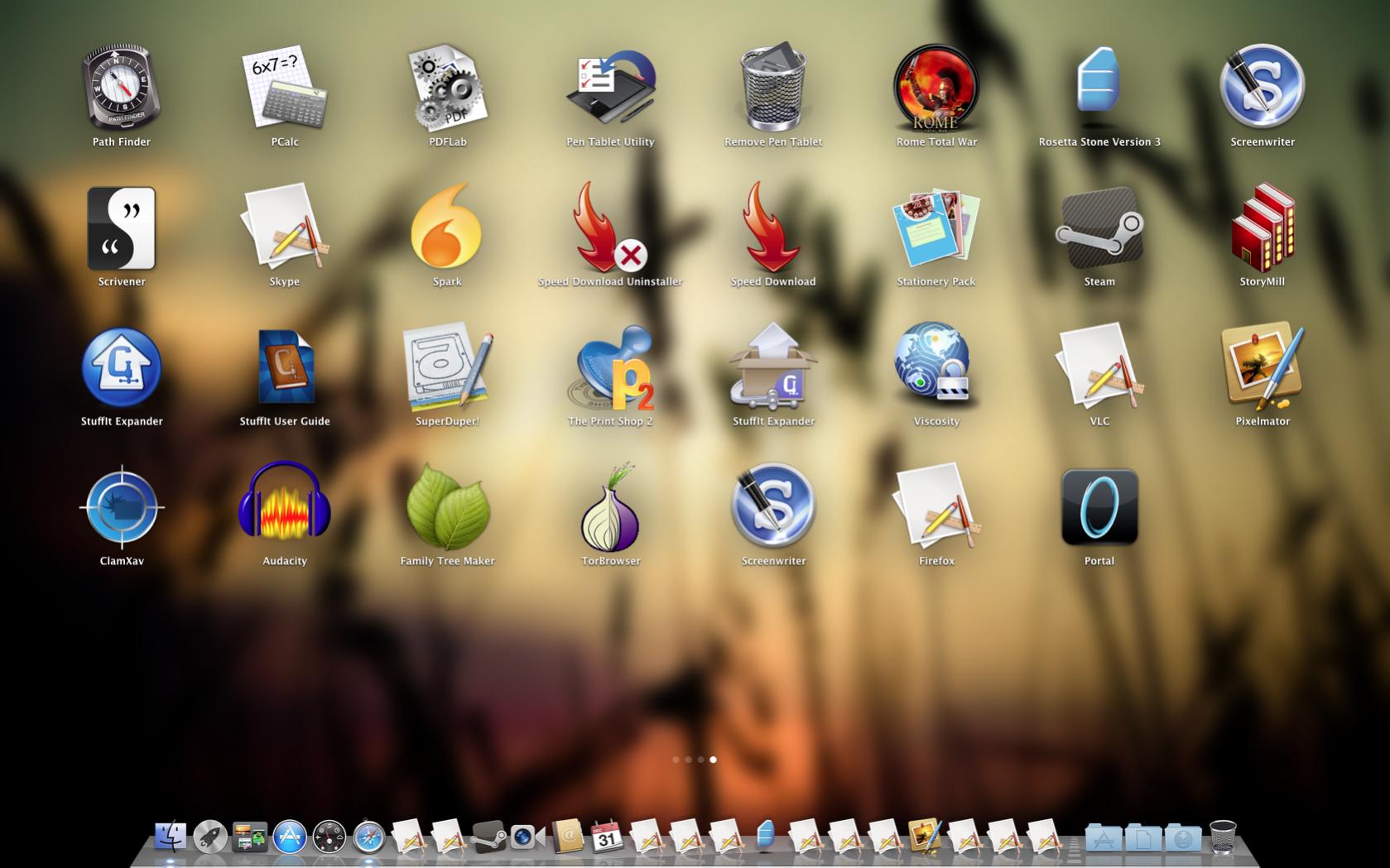Screen dimensions: 1390x868
Task: Jump to the third Launchpad page dot
Action: click(x=700, y=760)
